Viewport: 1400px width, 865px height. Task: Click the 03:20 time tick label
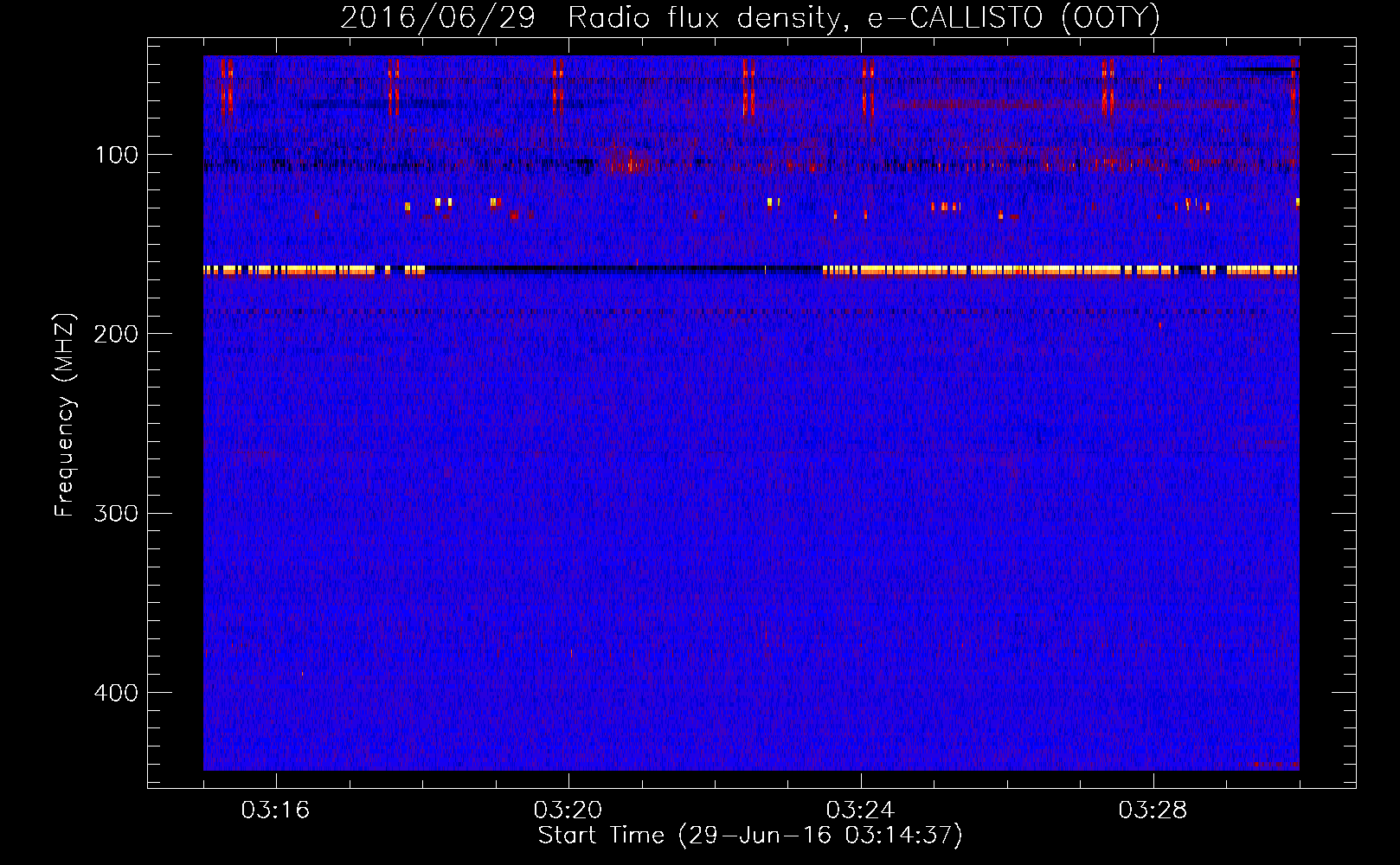(568, 810)
